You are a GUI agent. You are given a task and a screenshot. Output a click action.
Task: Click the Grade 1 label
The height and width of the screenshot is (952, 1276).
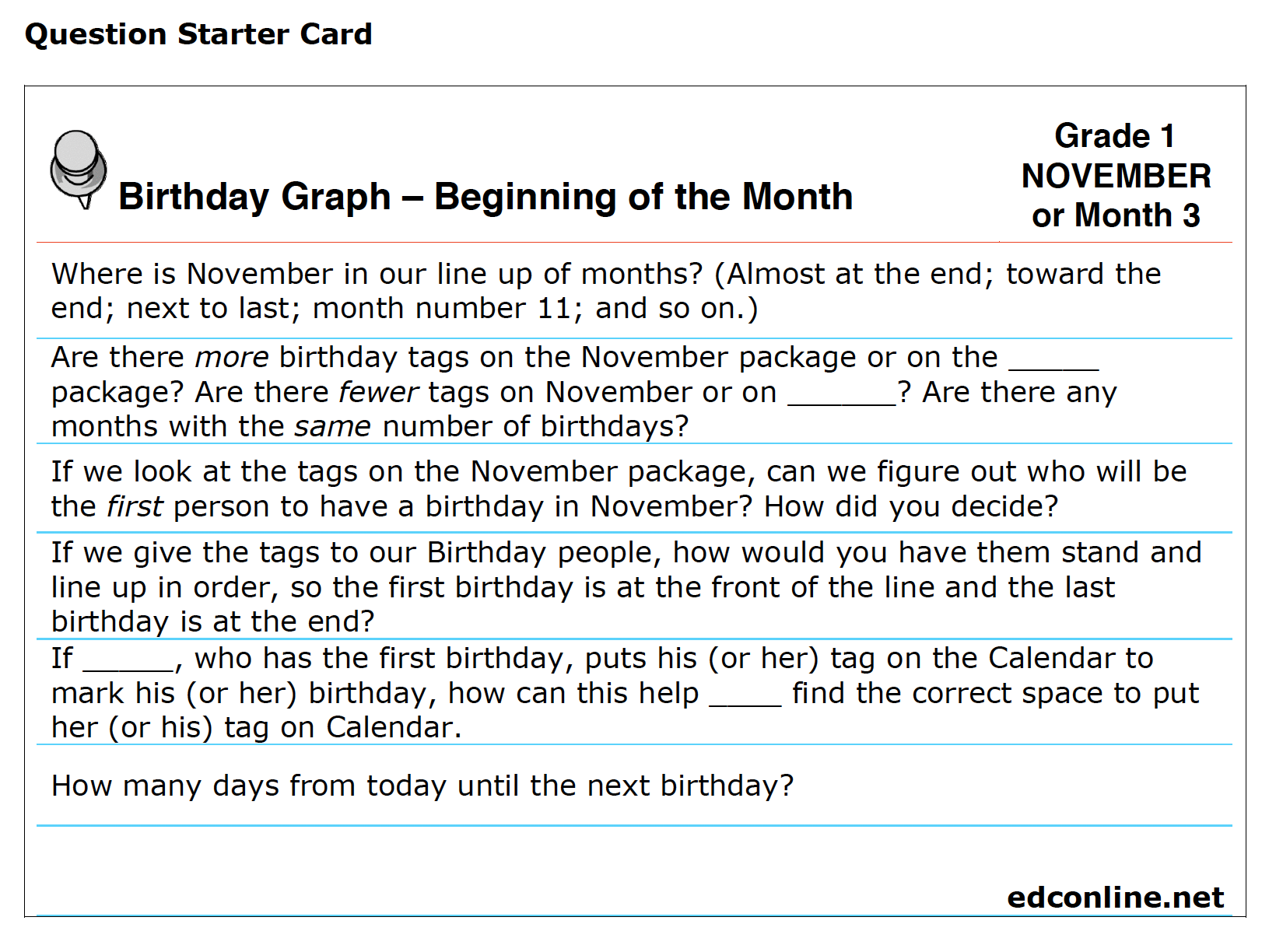pos(1115,136)
